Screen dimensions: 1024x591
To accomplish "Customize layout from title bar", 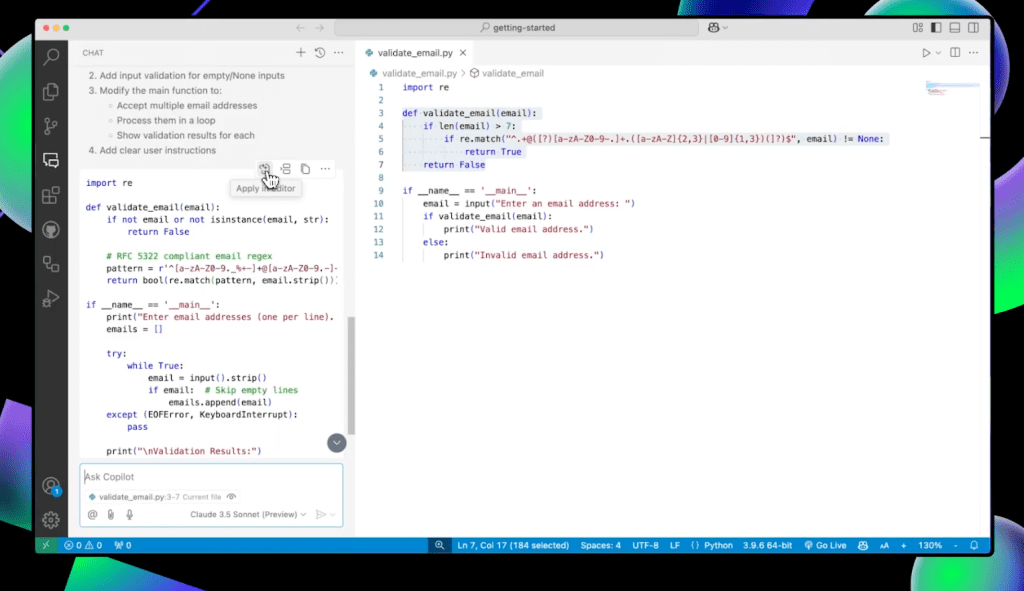I will 918,27.
